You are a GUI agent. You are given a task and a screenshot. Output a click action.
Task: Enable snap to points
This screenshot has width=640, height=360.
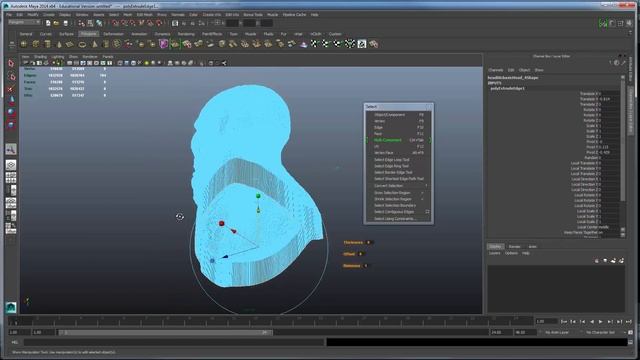click(133, 23)
